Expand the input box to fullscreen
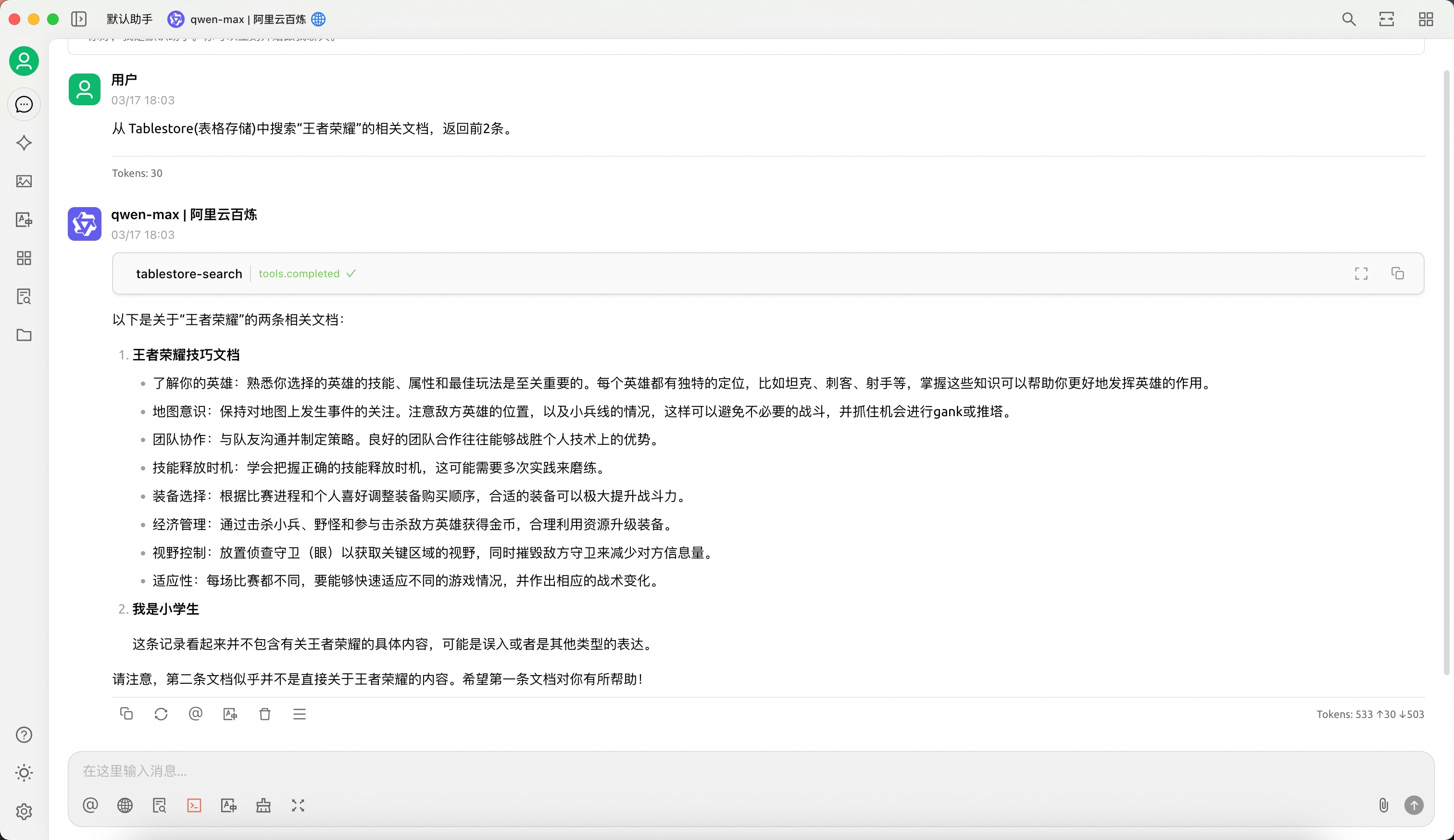The image size is (1454, 840). (298, 805)
